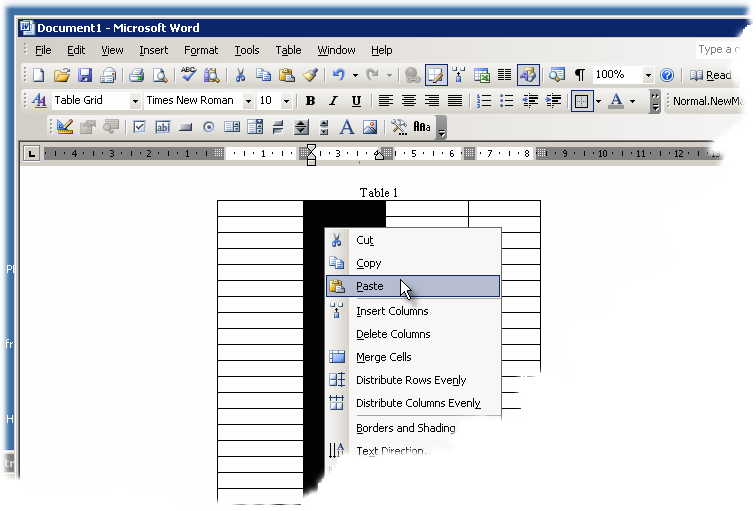
Task: Apply the Font Color A button
Action: coord(616,101)
